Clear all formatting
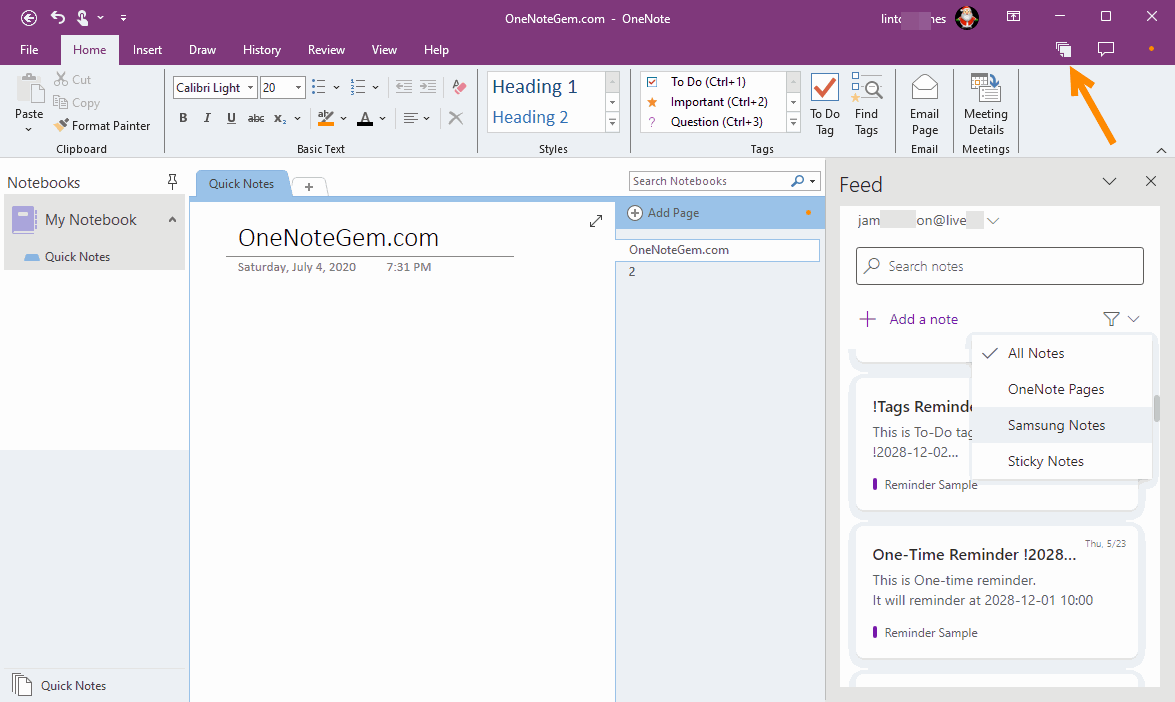Image resolution: width=1175 pixels, height=702 pixels. pyautogui.click(x=459, y=87)
